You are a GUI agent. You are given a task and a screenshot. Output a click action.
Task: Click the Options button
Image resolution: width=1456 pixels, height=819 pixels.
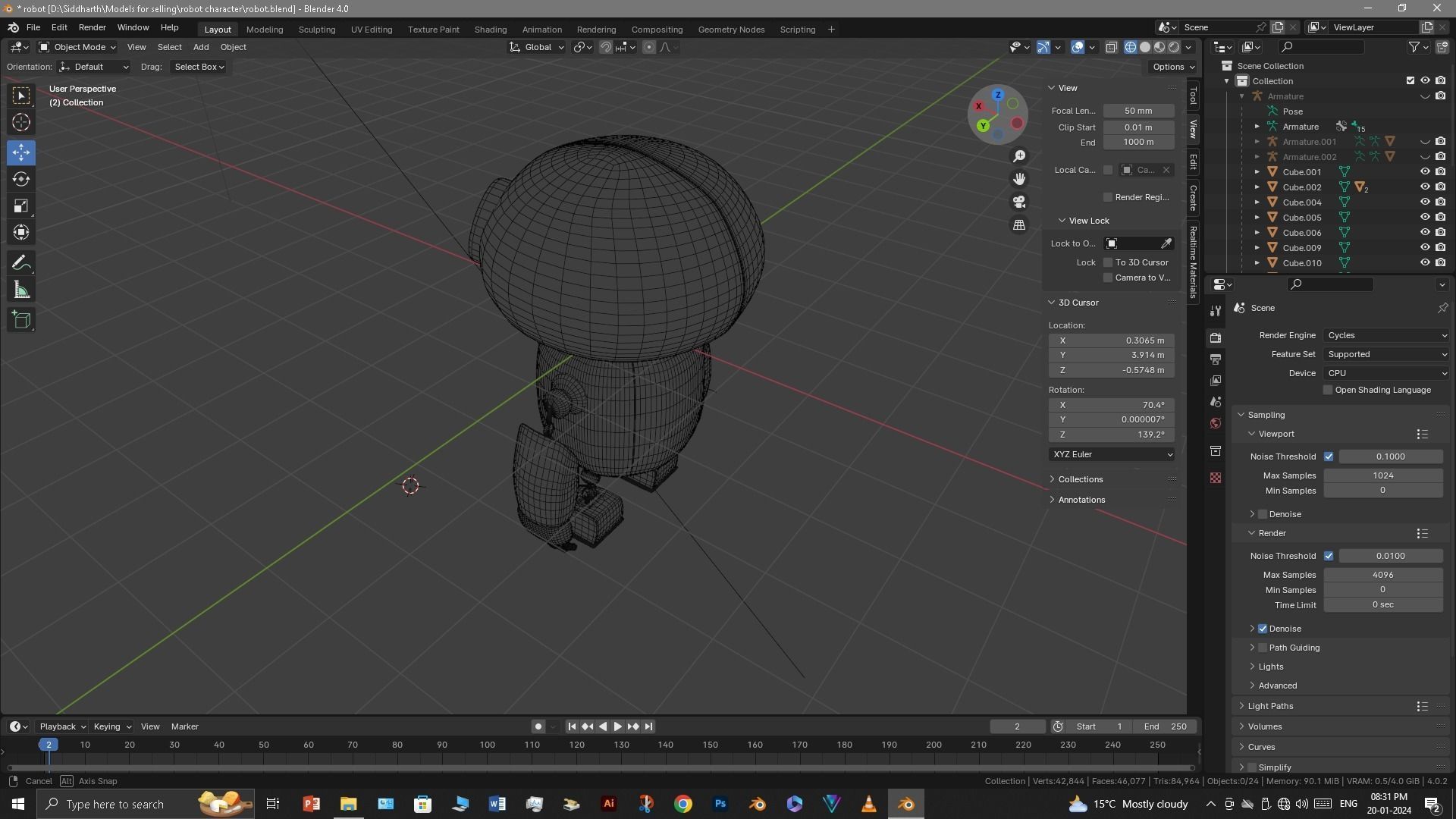(1173, 67)
